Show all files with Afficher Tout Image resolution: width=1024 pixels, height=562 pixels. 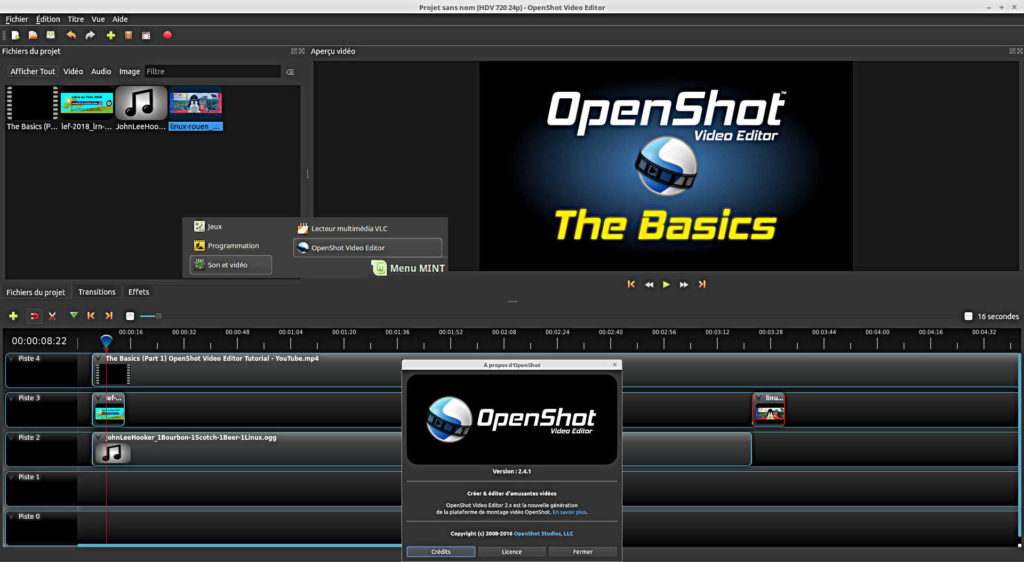click(33, 72)
